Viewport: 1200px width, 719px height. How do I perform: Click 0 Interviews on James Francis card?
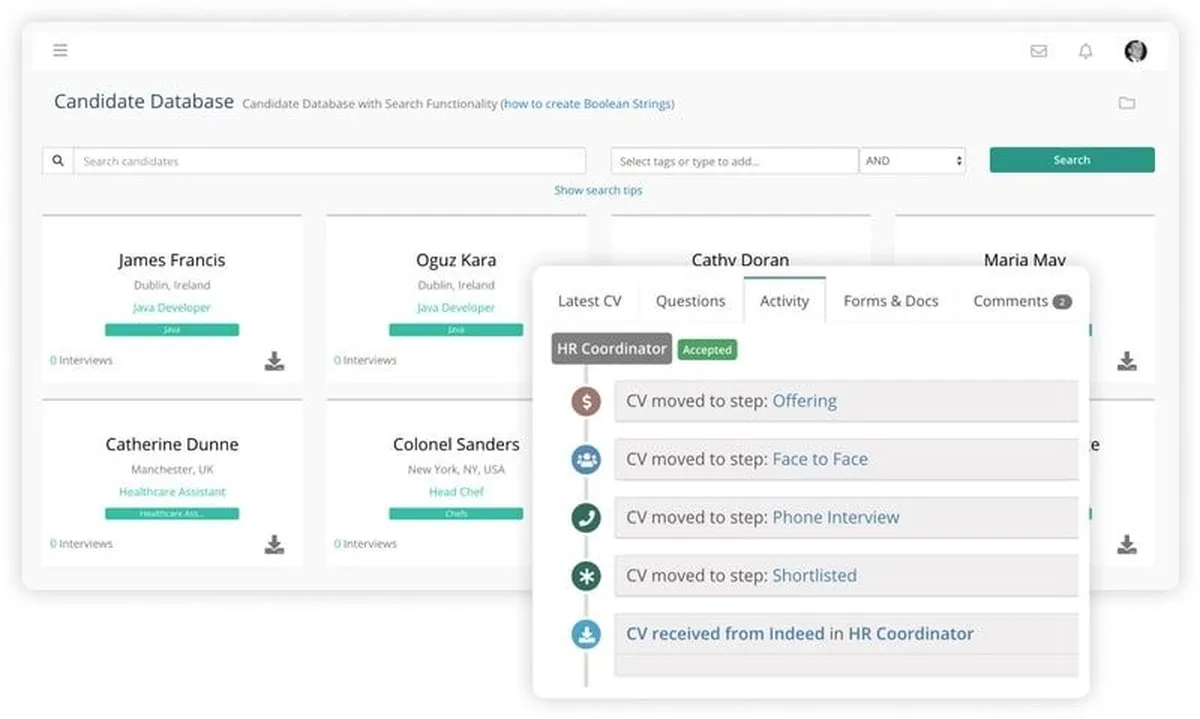81,360
